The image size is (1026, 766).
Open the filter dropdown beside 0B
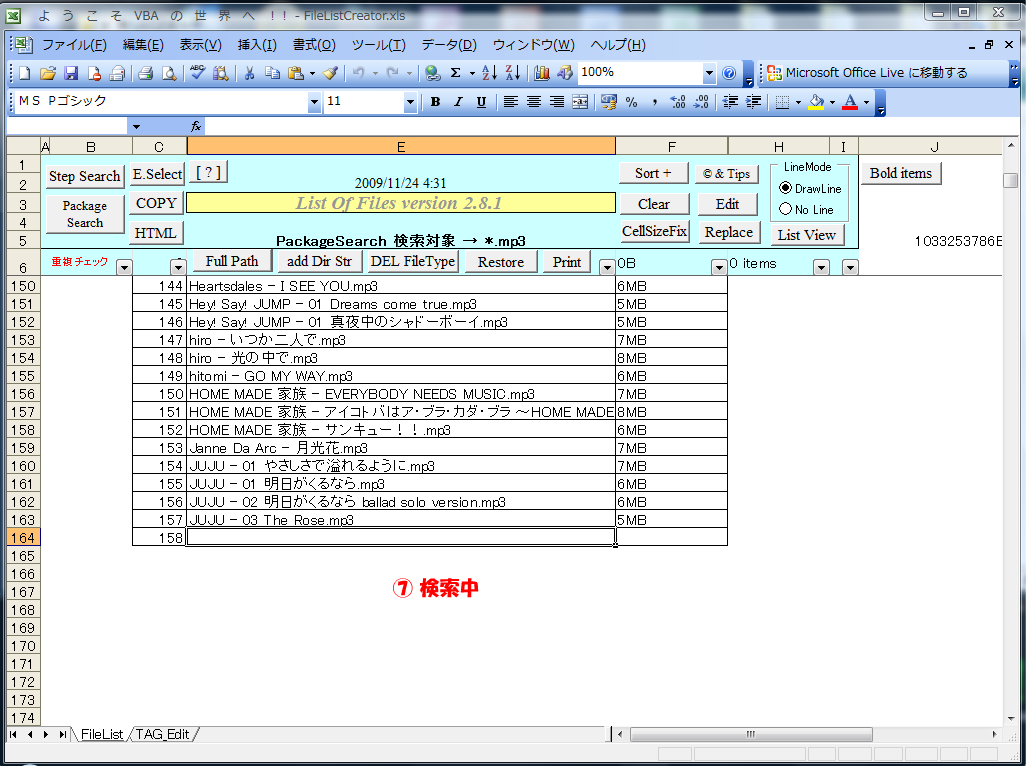[719, 267]
